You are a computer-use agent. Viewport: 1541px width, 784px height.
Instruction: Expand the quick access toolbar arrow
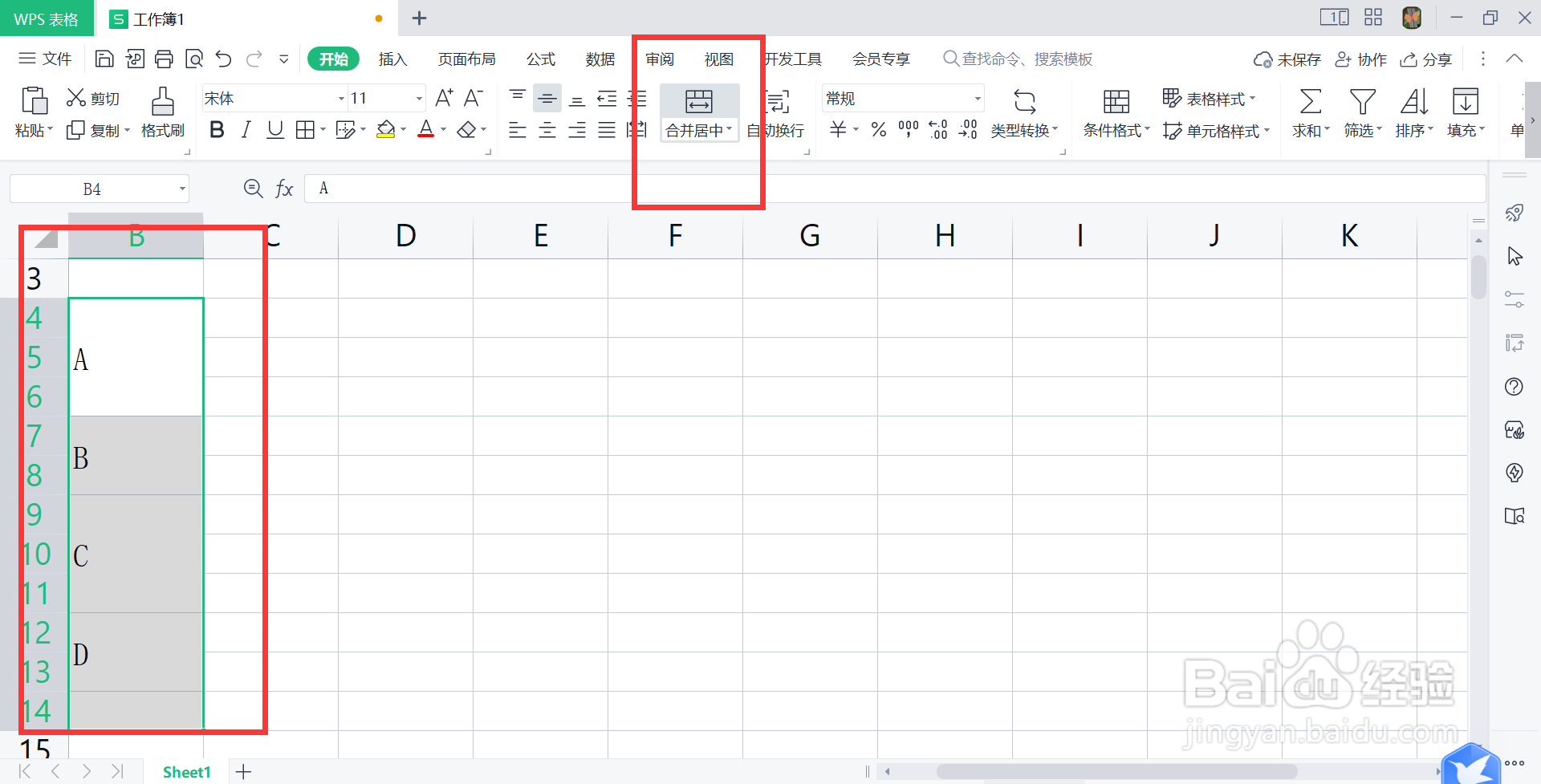pos(284,59)
